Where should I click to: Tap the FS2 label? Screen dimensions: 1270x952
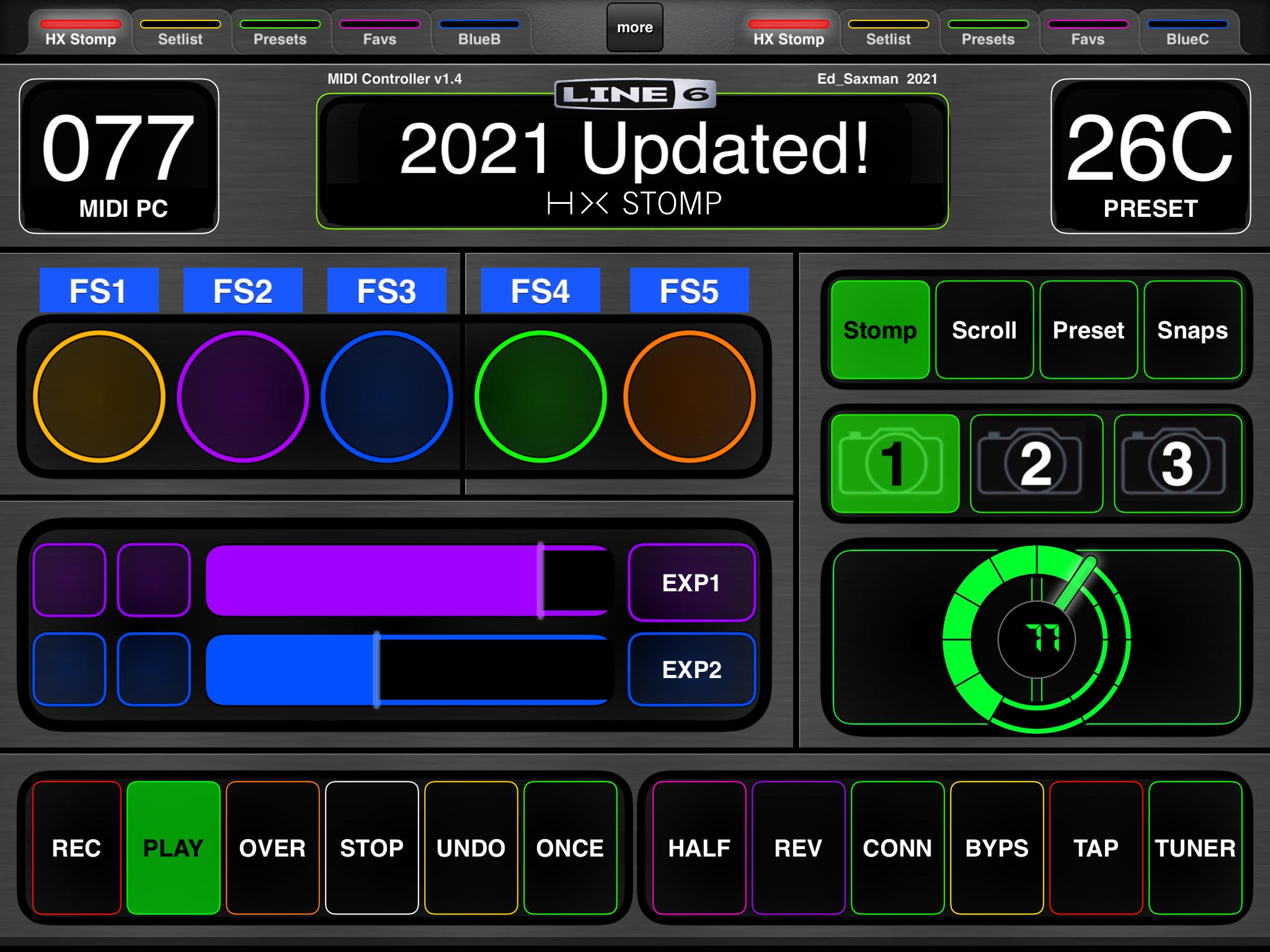[x=243, y=290]
